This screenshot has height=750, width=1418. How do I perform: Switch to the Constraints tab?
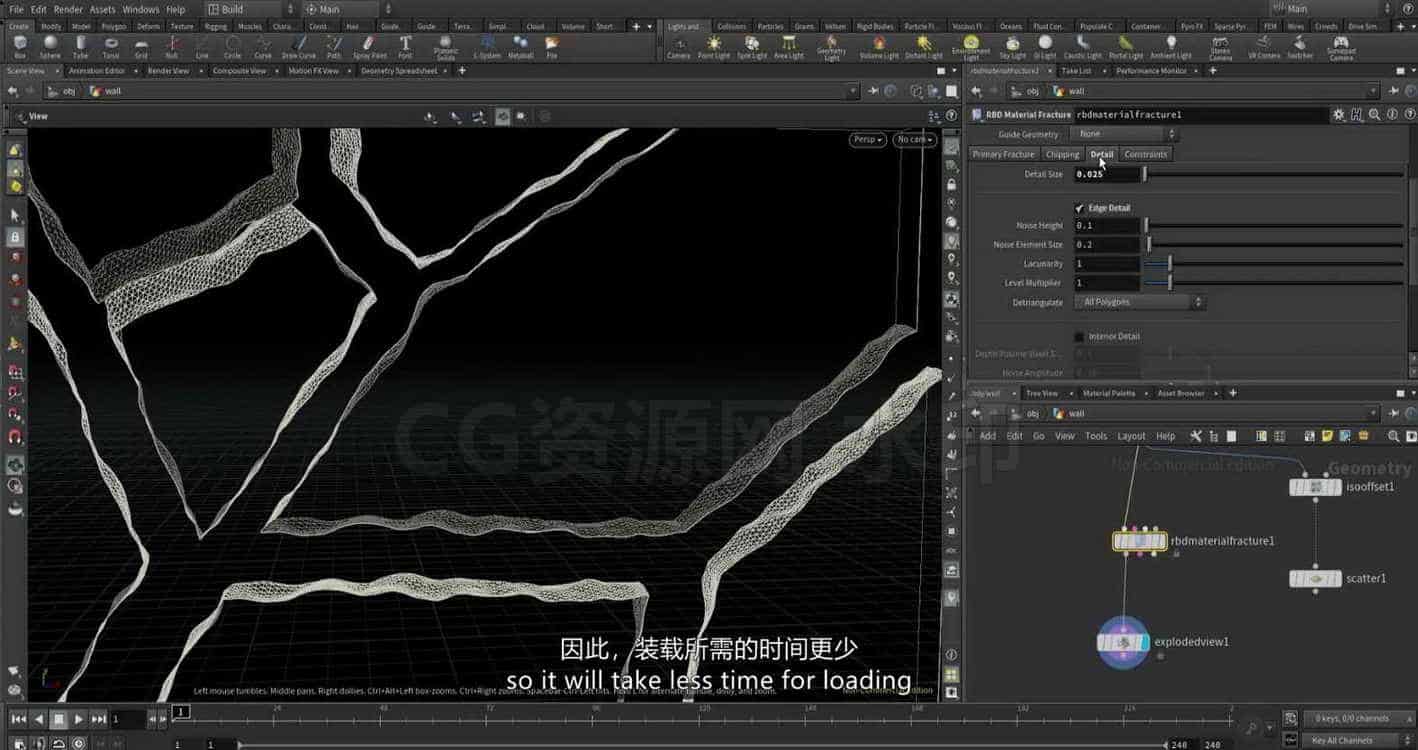point(1145,154)
